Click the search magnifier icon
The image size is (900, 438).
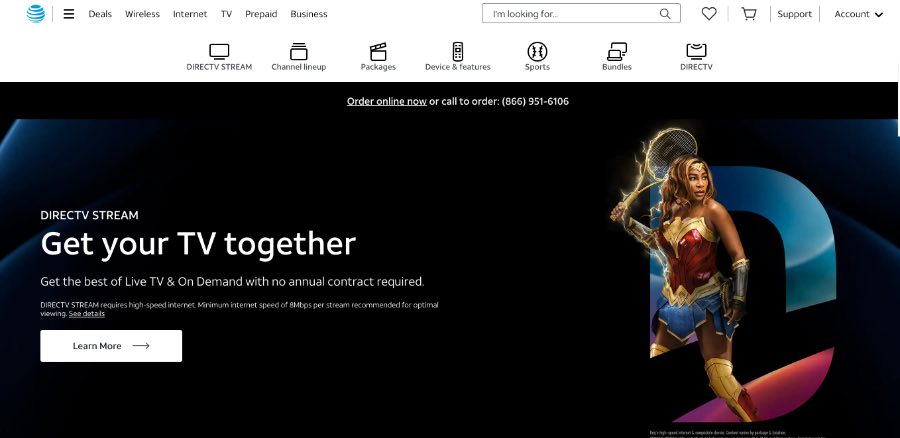coord(665,14)
